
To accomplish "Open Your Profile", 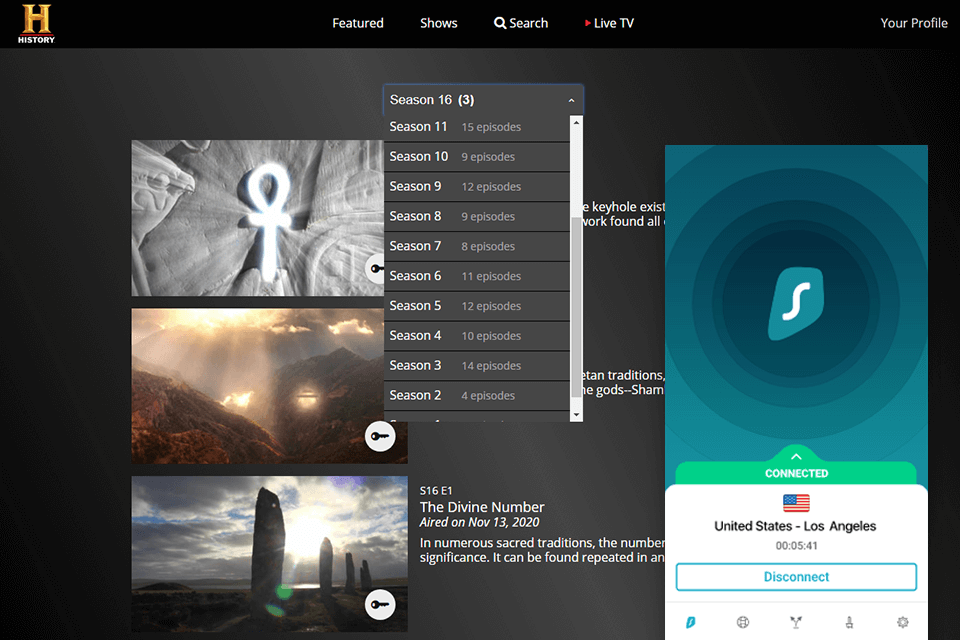I will [x=913, y=23].
